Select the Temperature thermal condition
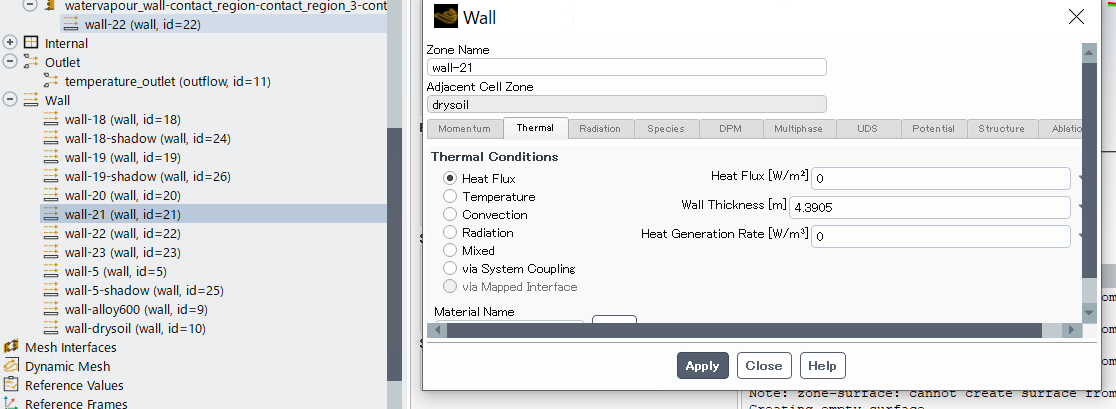Screen dimensions: 1116x409 pyautogui.click(x=450, y=197)
